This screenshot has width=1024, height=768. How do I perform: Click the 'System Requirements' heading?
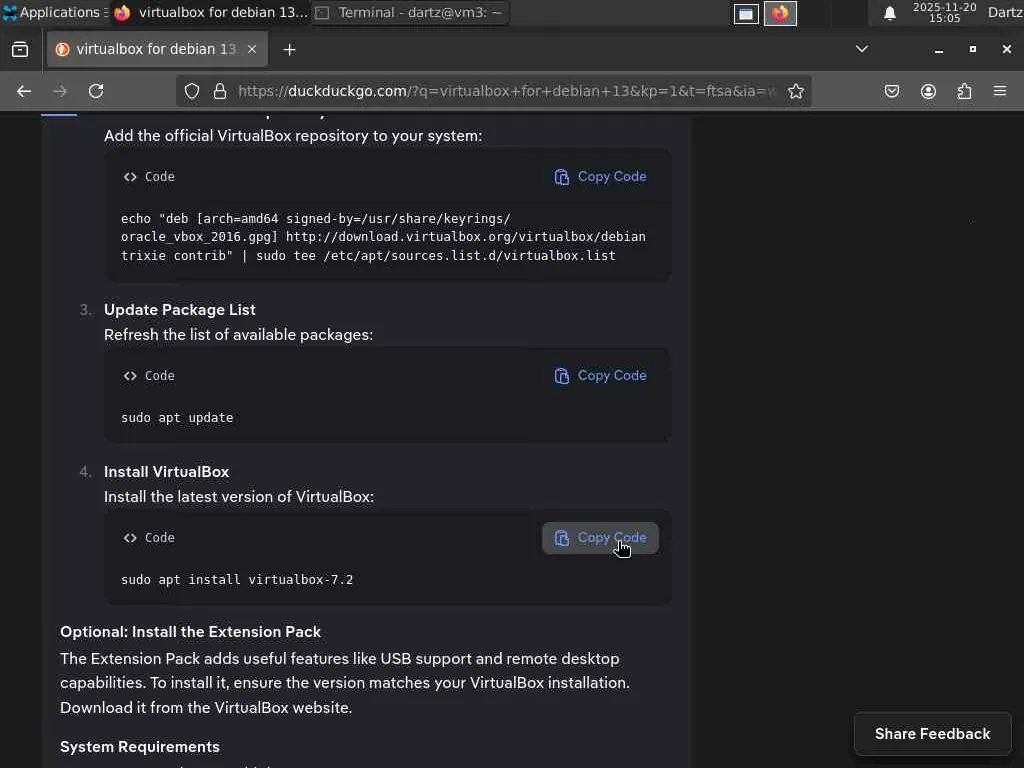pos(140,747)
